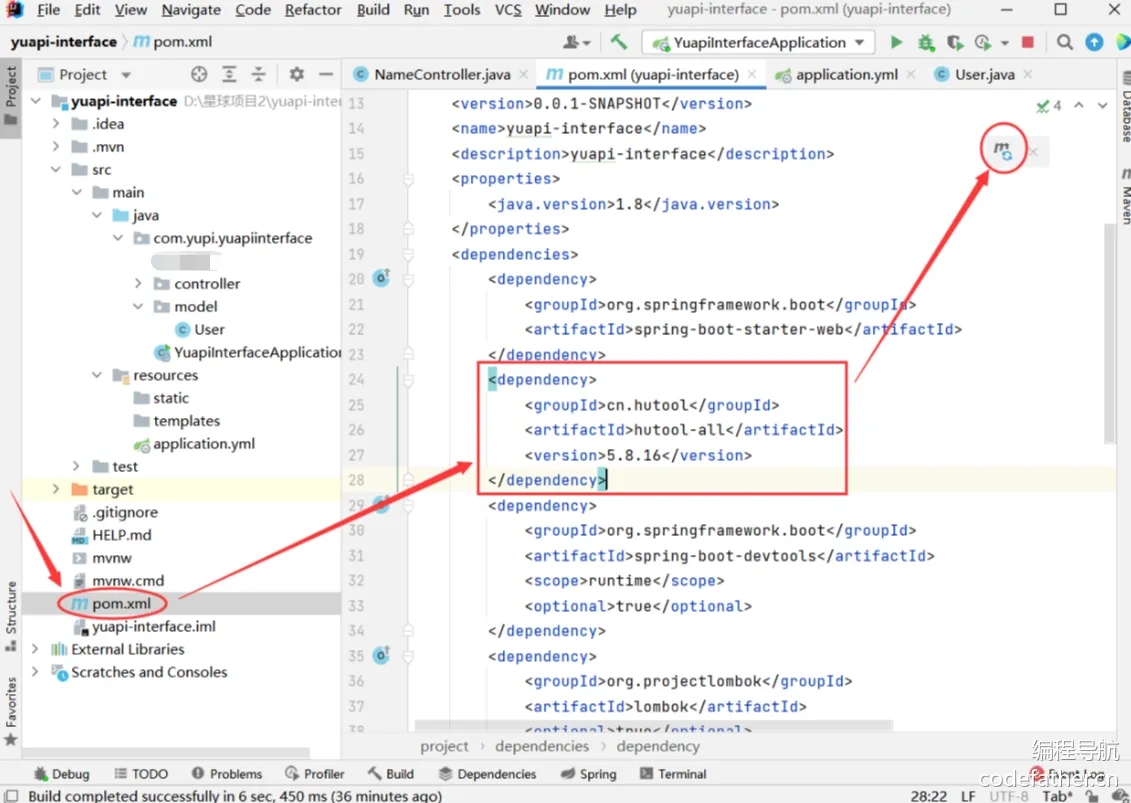Jump to previous highlighted problem arrow

(1078, 105)
